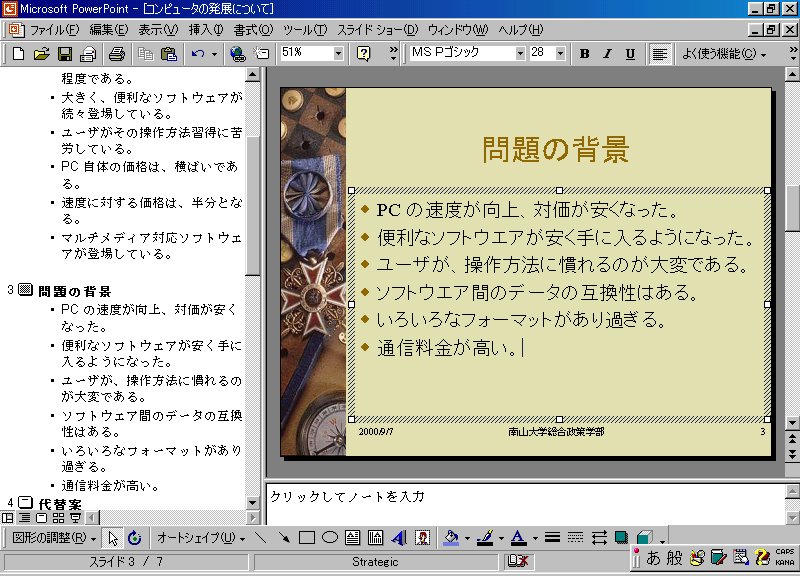Open an existing file with folder icon
Screen dimensions: 800x576
[x=41, y=54]
